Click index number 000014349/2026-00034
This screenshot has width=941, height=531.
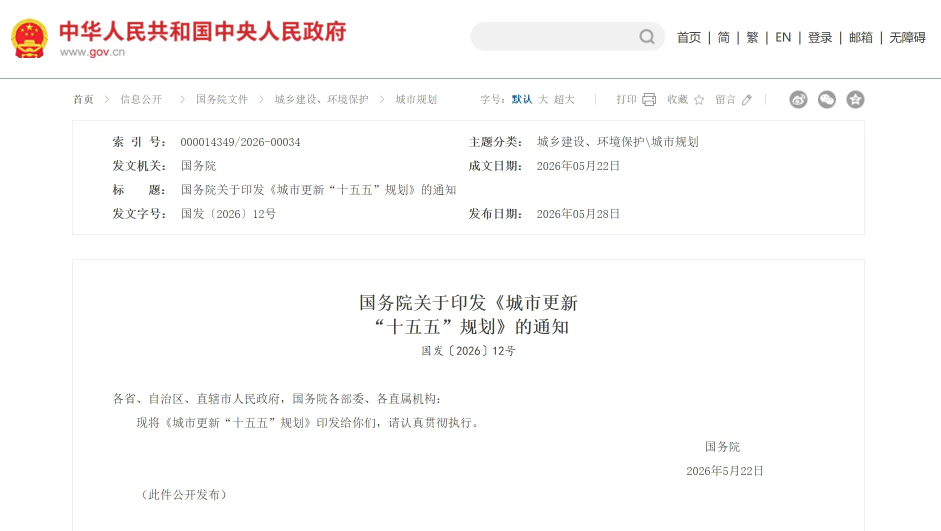point(240,142)
